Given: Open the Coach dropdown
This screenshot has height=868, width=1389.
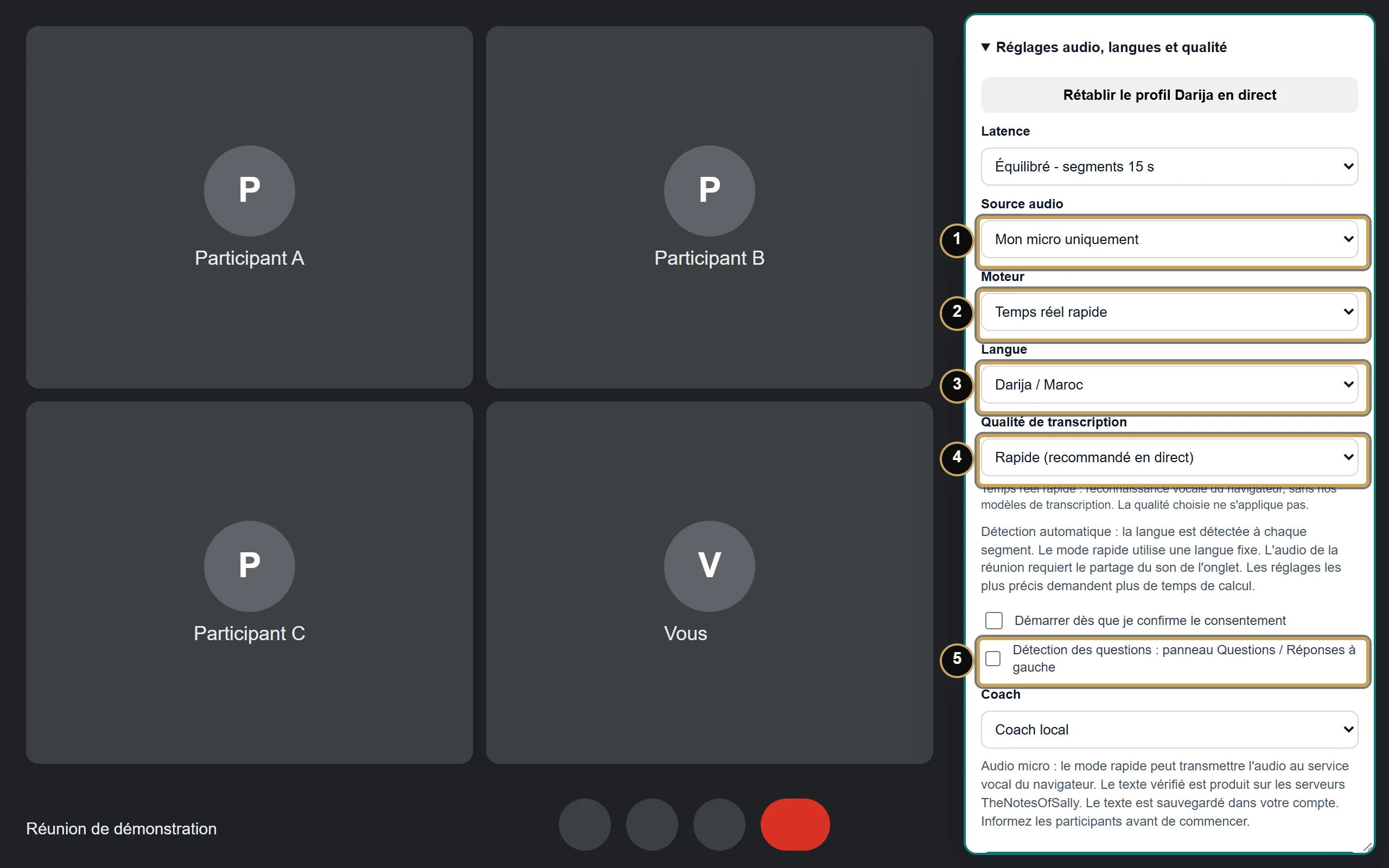Looking at the screenshot, I should pyautogui.click(x=1169, y=730).
